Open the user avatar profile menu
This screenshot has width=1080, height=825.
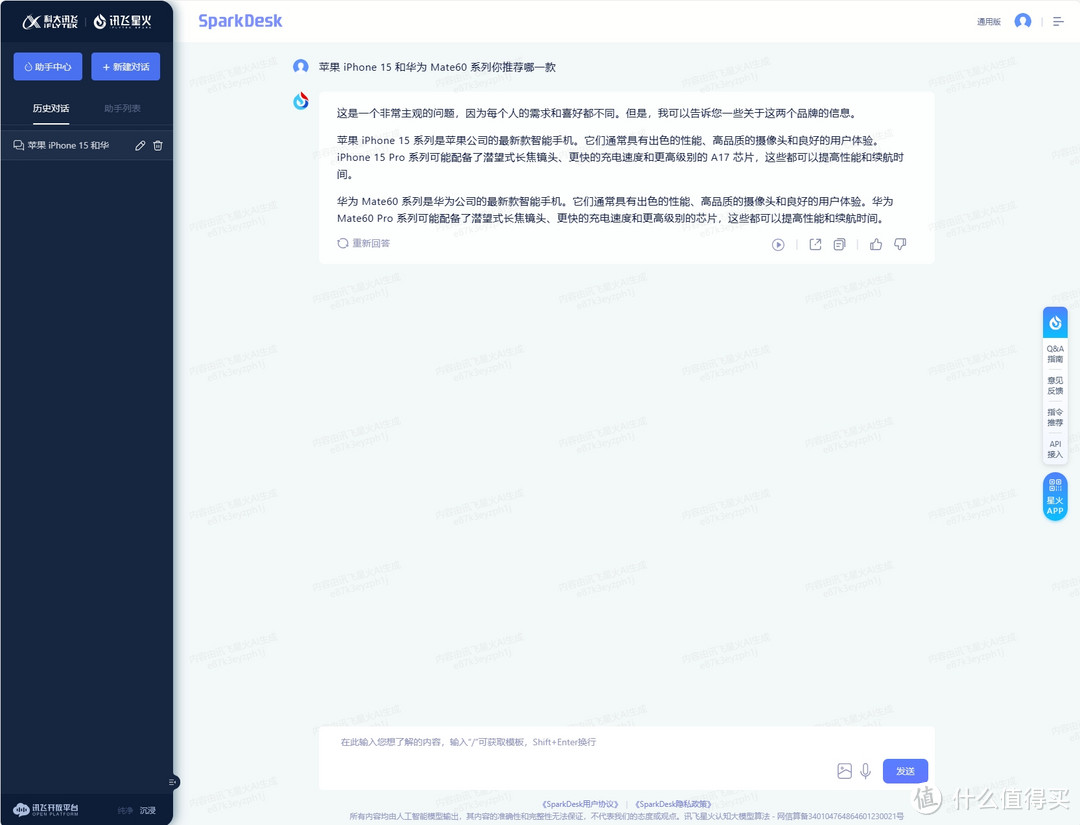[x=1023, y=21]
